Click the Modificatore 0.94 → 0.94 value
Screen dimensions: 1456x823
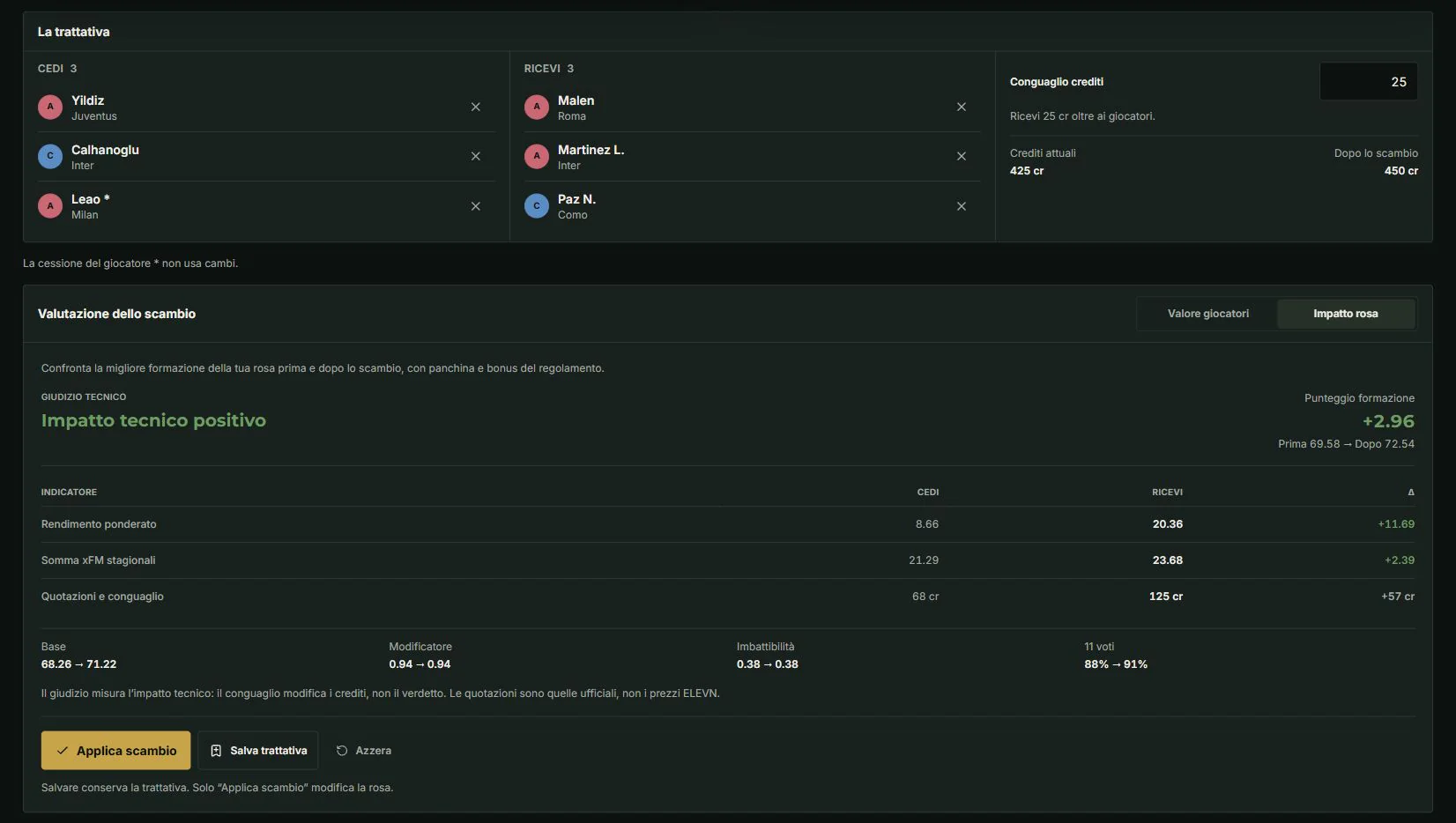[420, 664]
